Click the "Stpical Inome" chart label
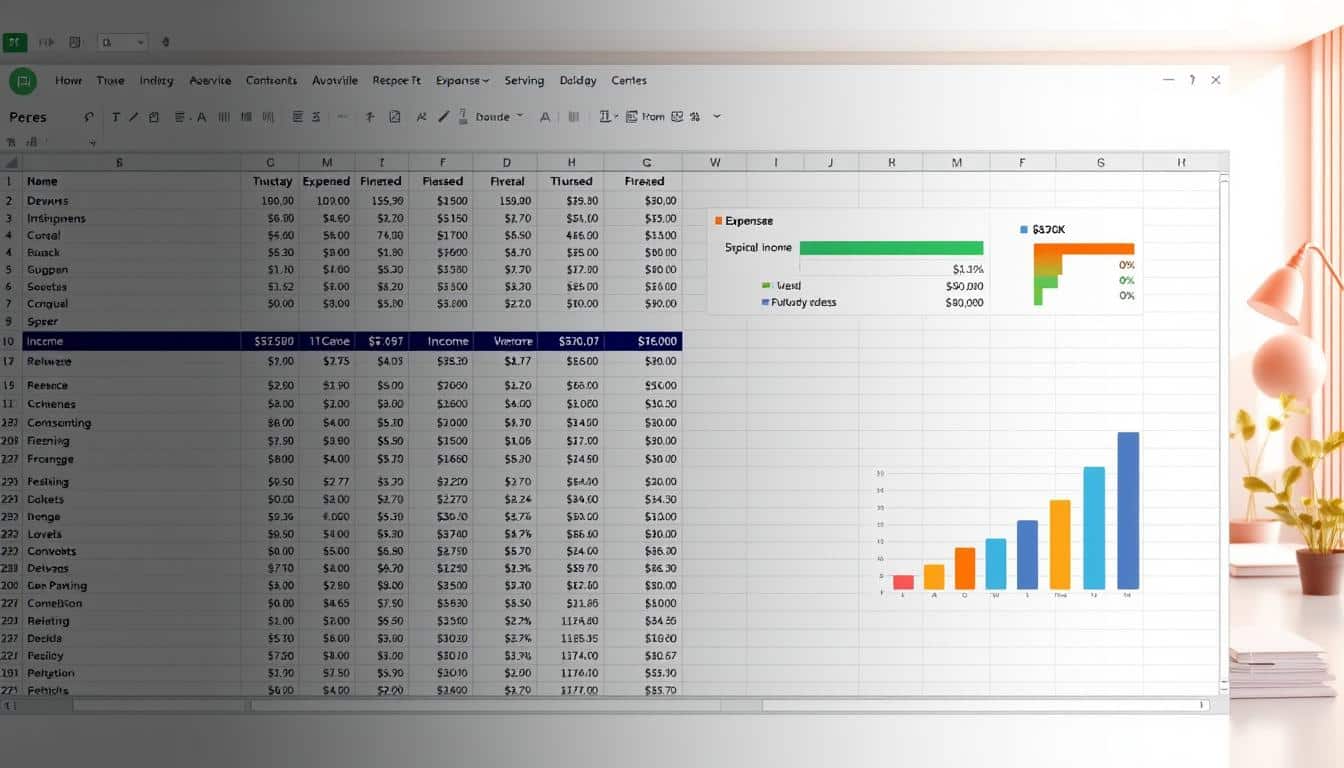Image resolution: width=1344 pixels, height=768 pixels. click(x=758, y=247)
